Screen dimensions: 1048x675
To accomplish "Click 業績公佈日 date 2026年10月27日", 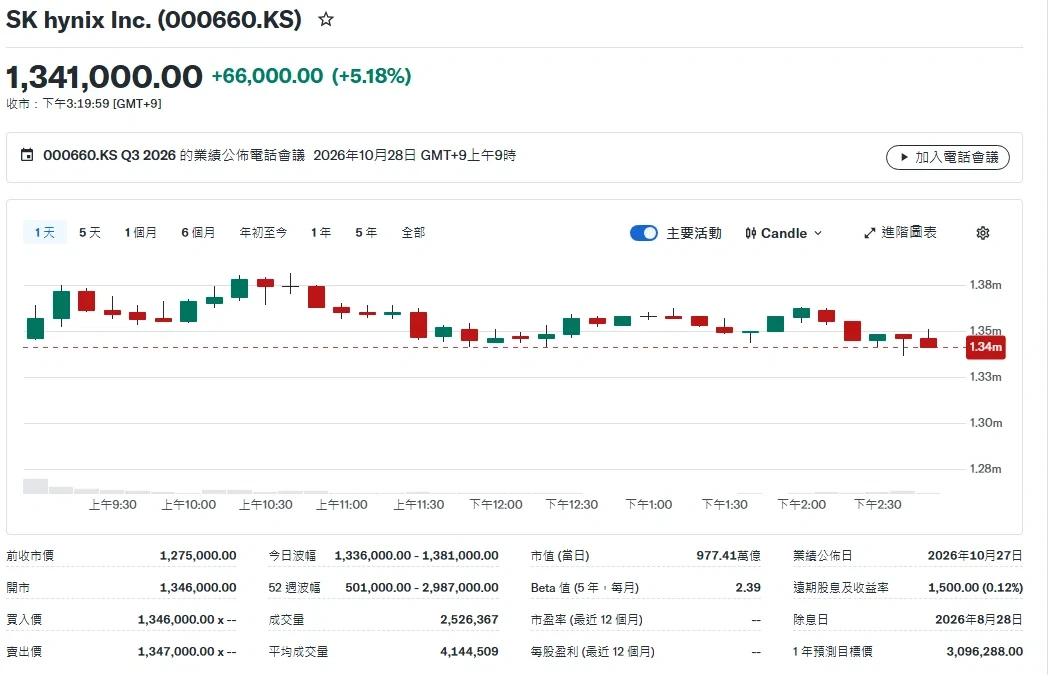I will (975, 555).
